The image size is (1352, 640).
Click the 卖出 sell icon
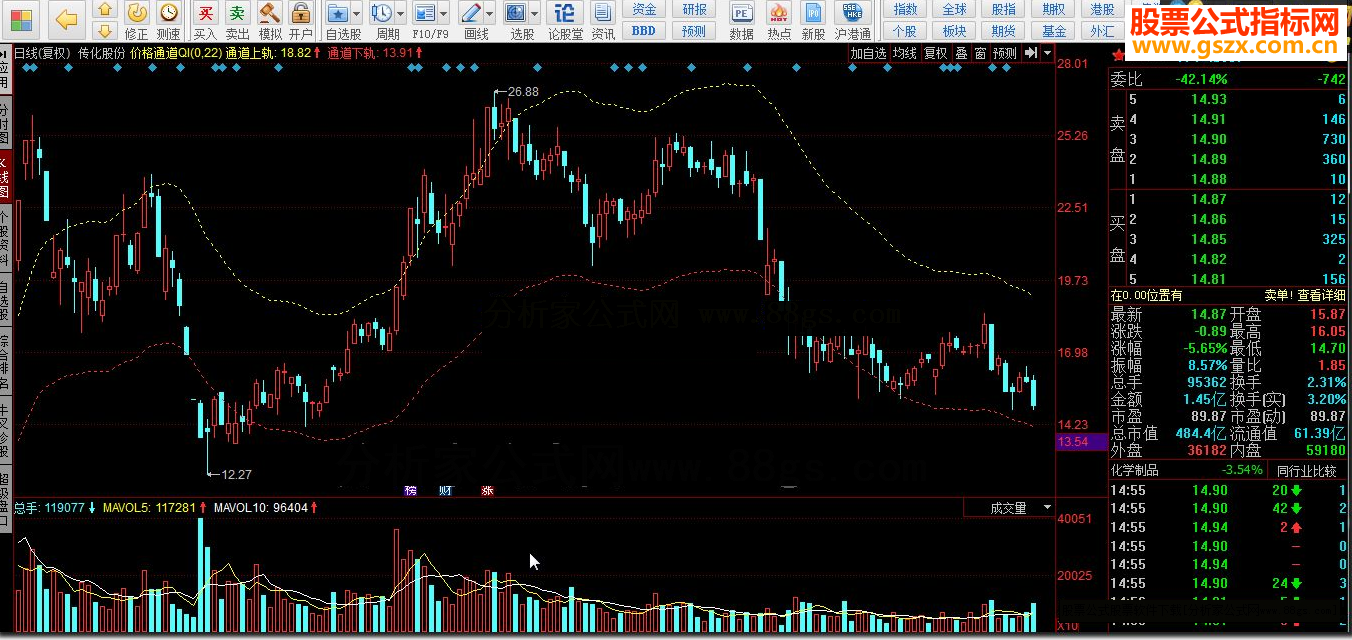[237, 13]
